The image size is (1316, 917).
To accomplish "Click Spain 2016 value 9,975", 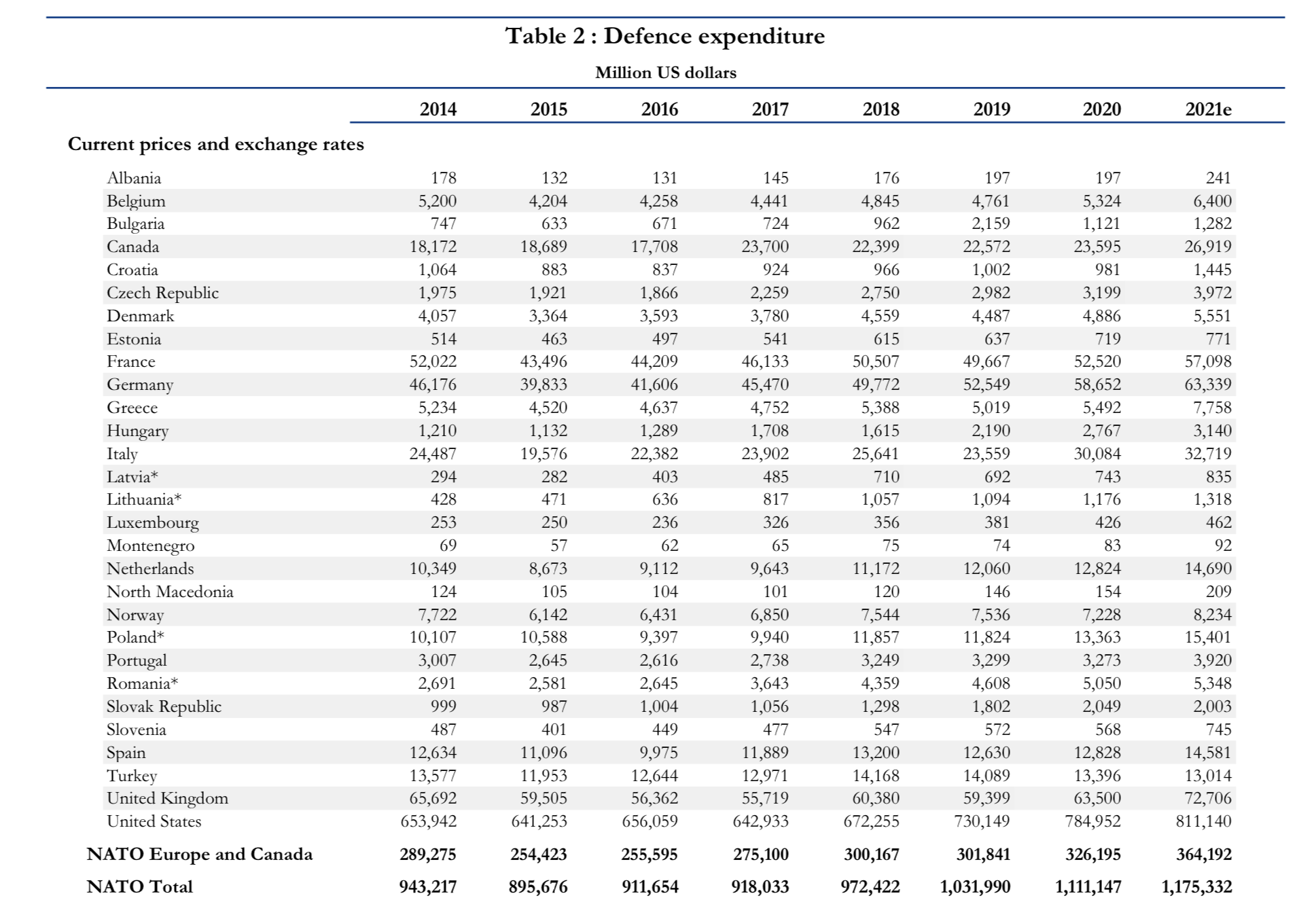I will point(658,753).
